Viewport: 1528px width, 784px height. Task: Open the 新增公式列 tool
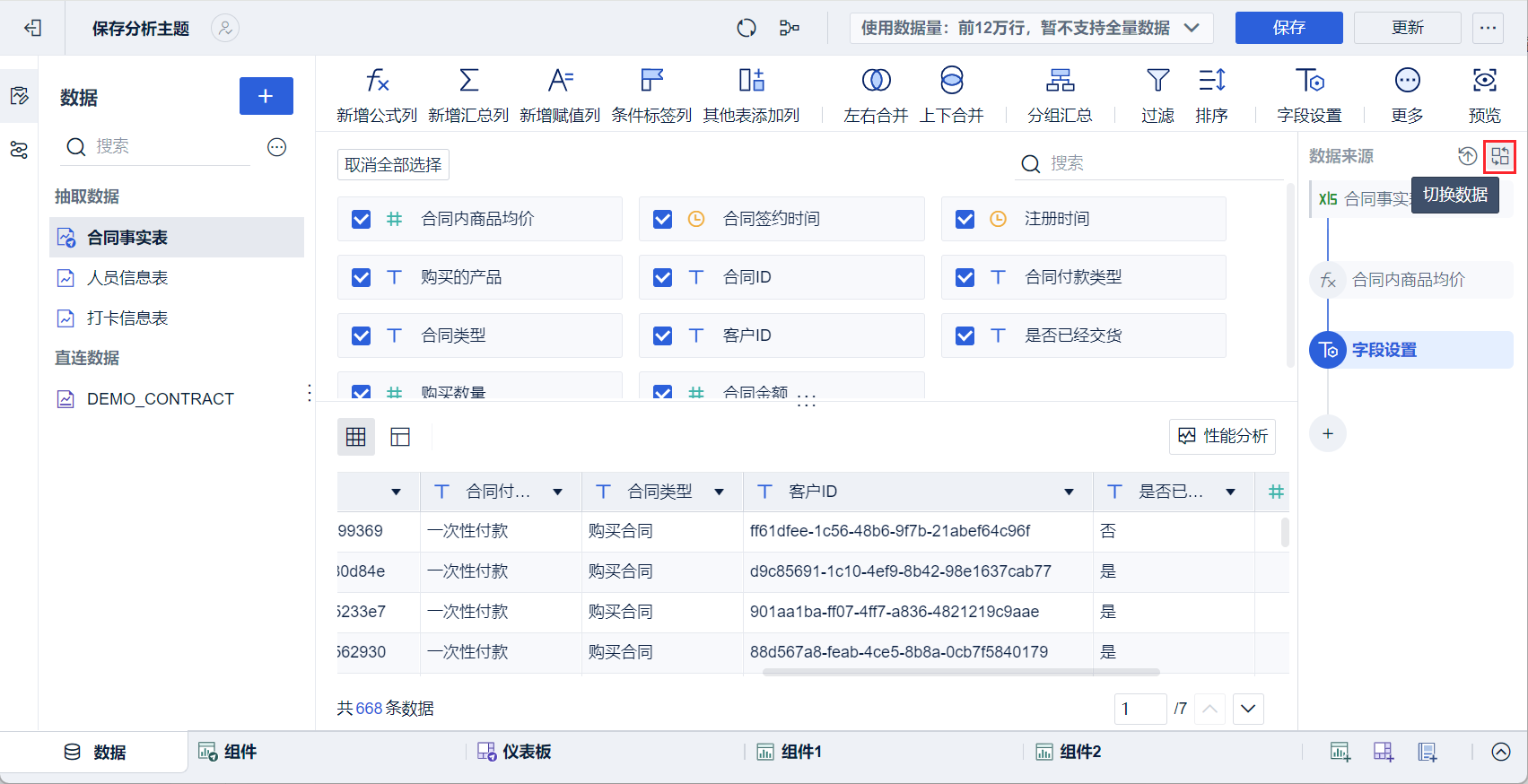tap(377, 95)
